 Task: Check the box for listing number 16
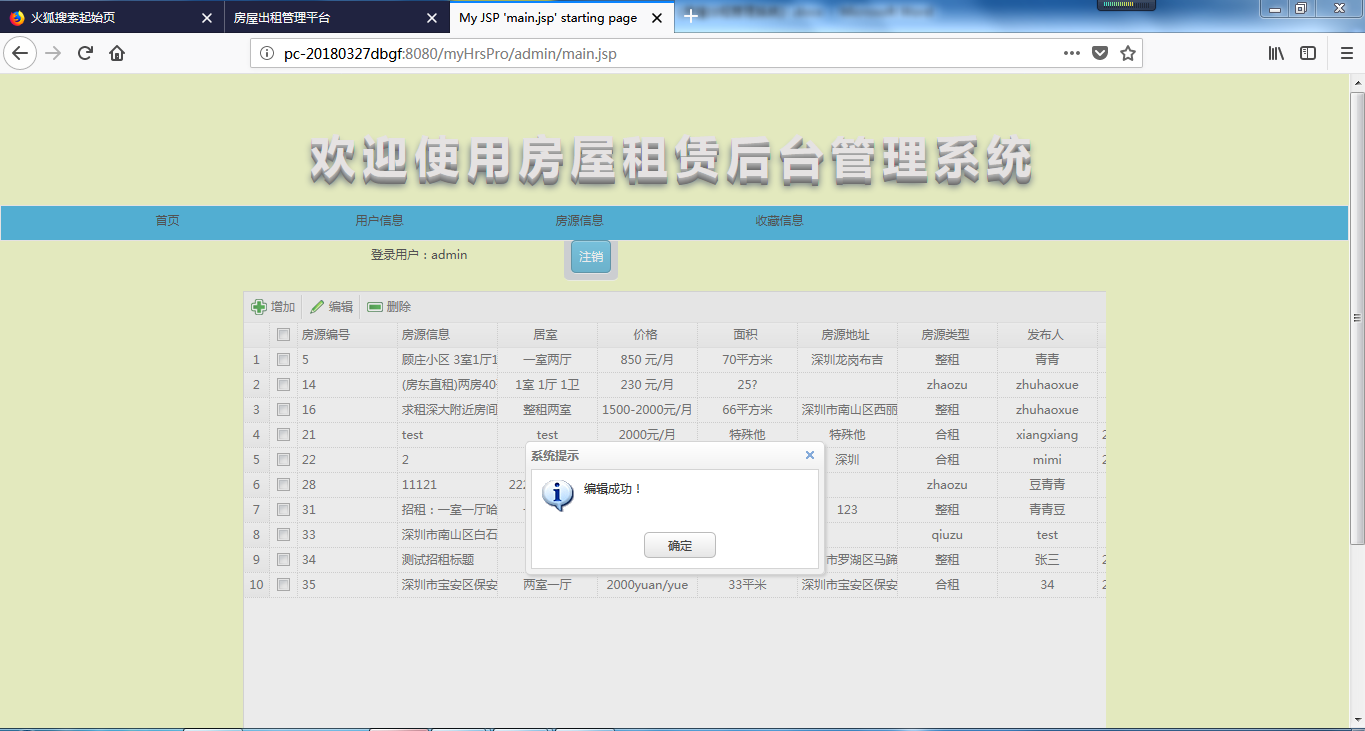[283, 410]
